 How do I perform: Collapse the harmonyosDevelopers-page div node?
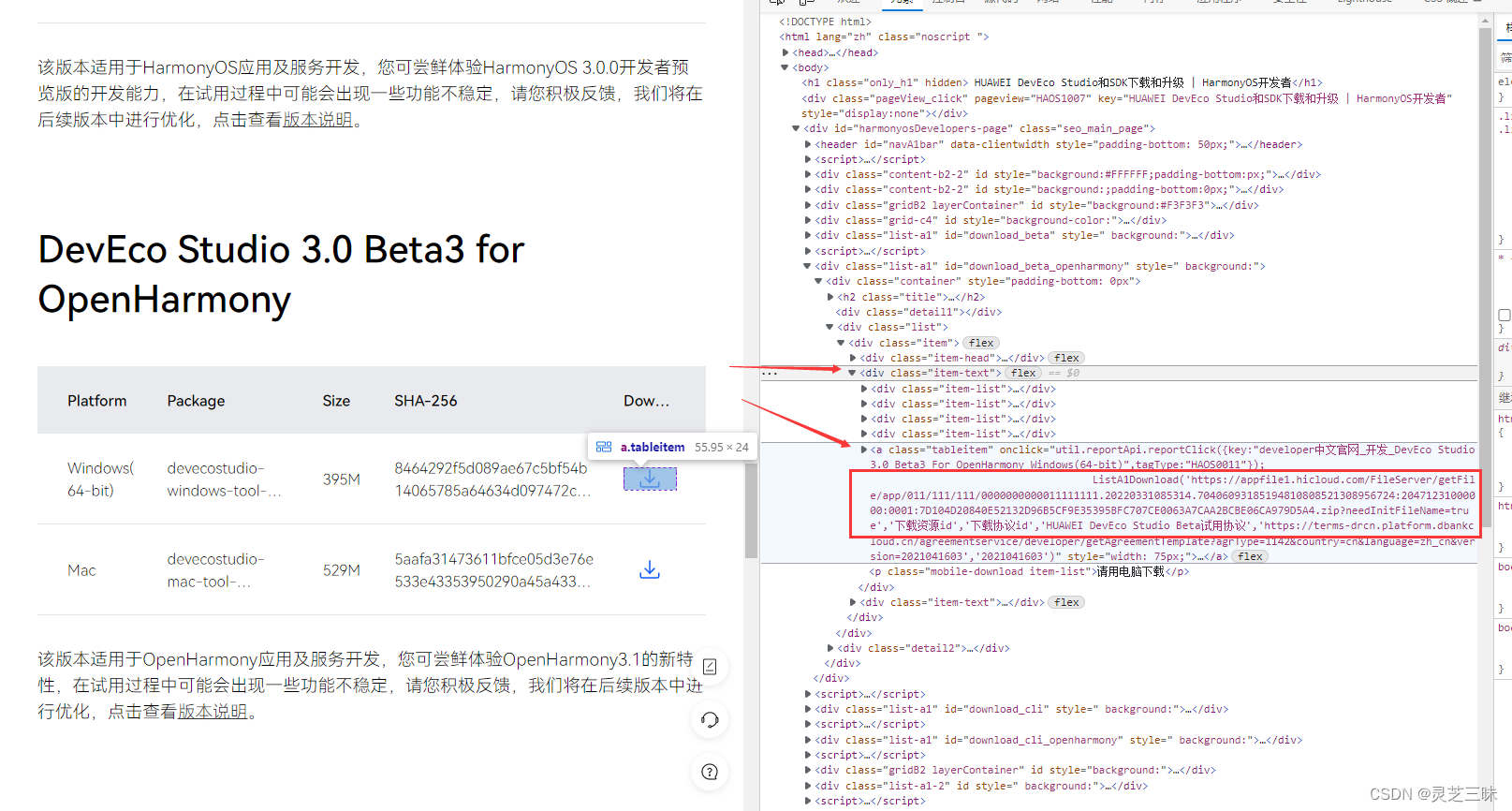pos(797,128)
